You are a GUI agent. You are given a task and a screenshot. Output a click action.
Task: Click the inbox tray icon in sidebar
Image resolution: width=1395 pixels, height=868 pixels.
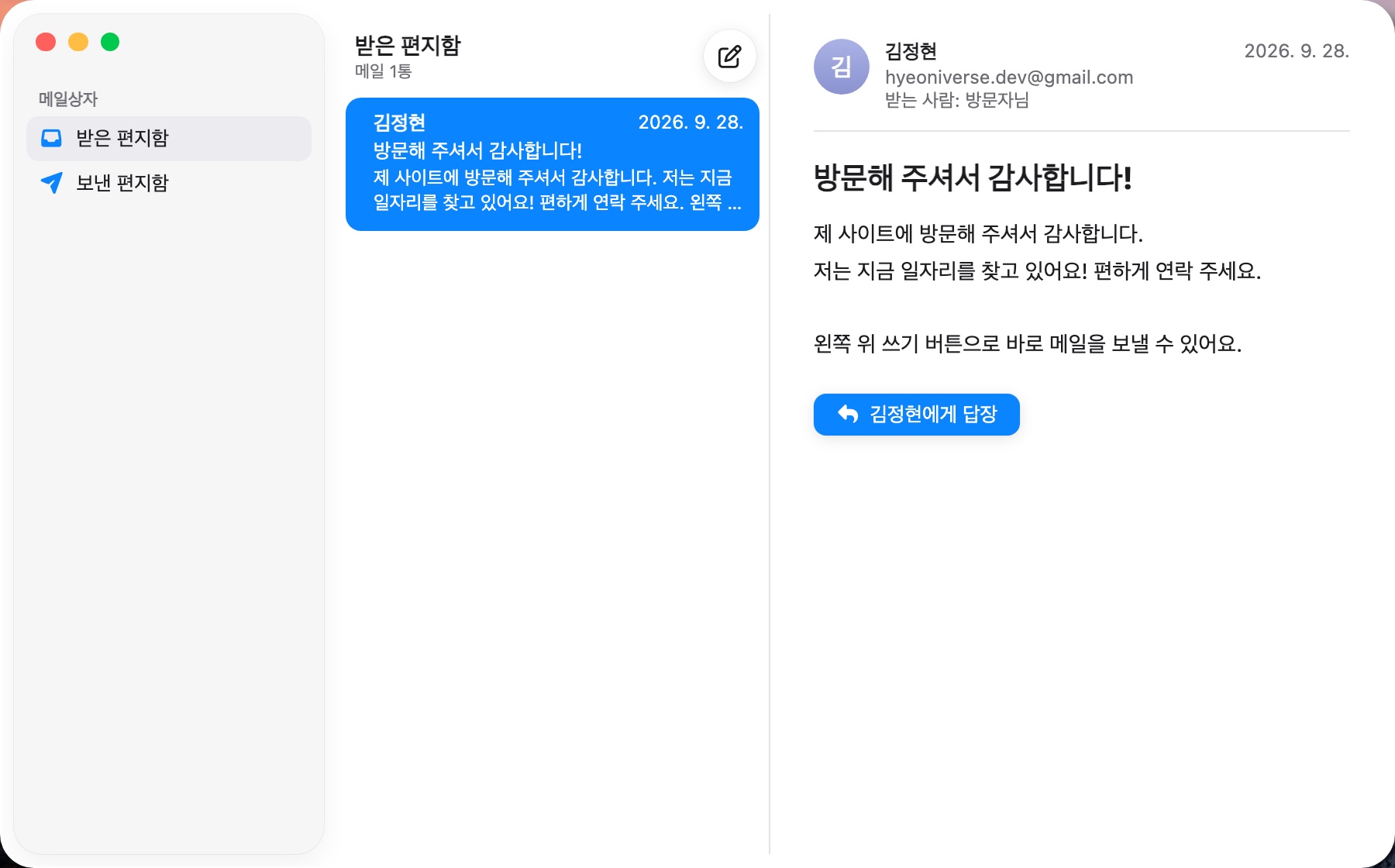coord(51,138)
